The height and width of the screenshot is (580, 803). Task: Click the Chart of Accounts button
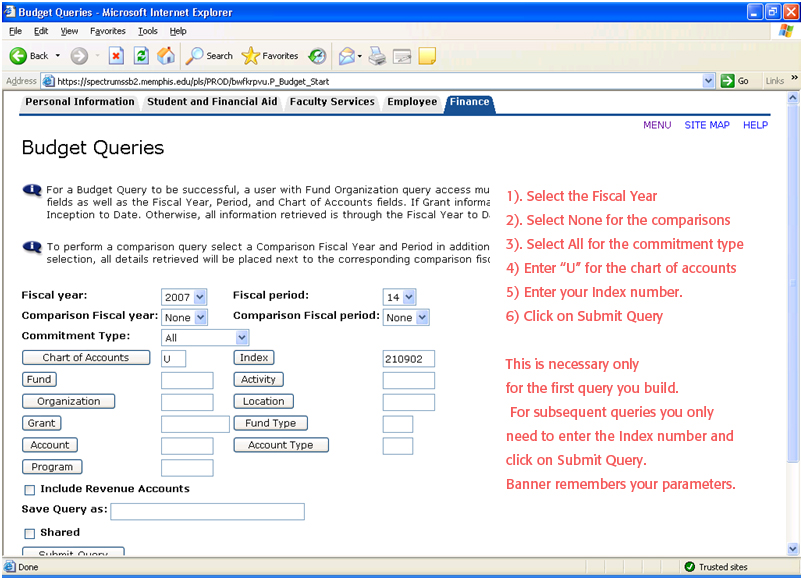click(x=85, y=358)
